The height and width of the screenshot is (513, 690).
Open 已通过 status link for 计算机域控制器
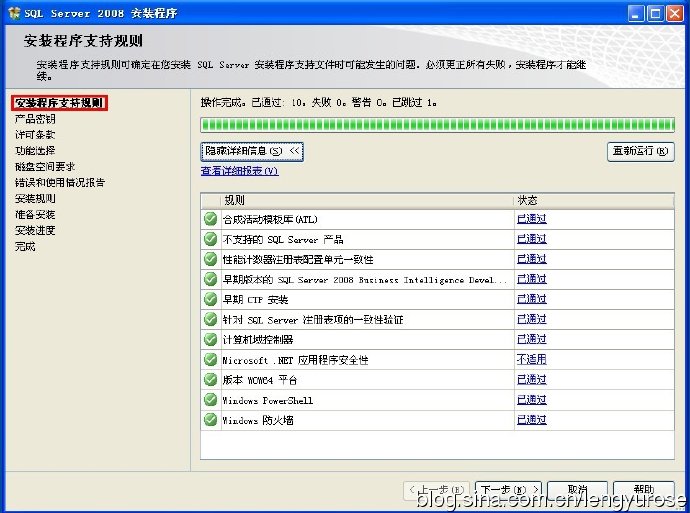(532, 339)
